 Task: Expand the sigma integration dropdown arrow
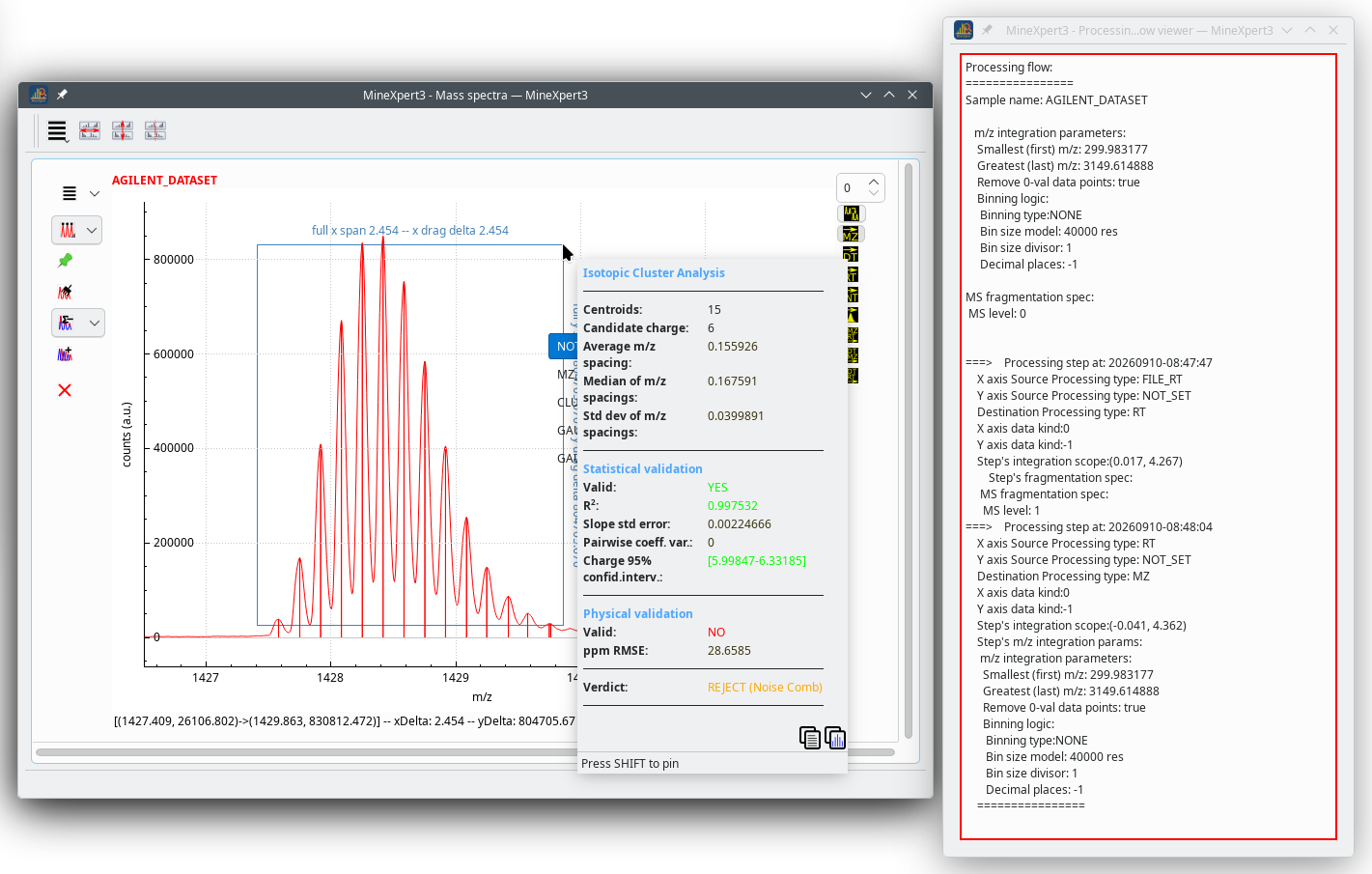pyautogui.click(x=94, y=323)
